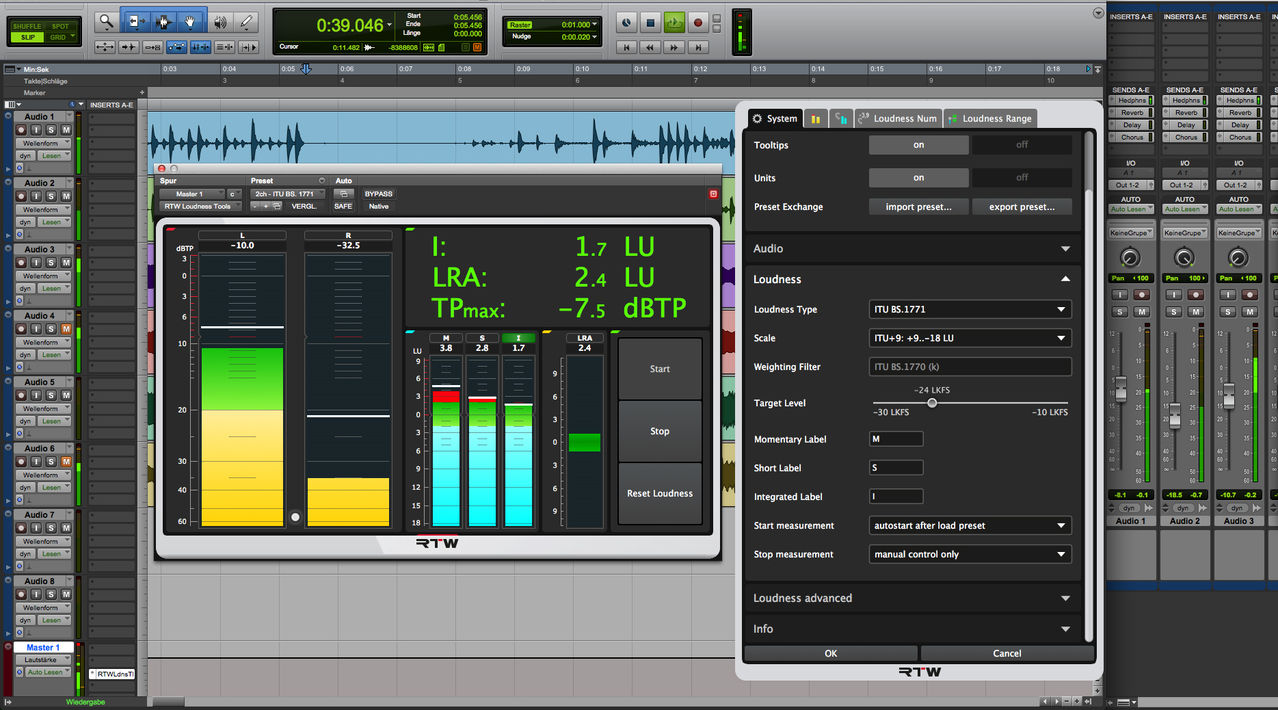Screen dimensions: 1278x710
Task: Open the Loudness Type dropdown
Action: (970, 310)
